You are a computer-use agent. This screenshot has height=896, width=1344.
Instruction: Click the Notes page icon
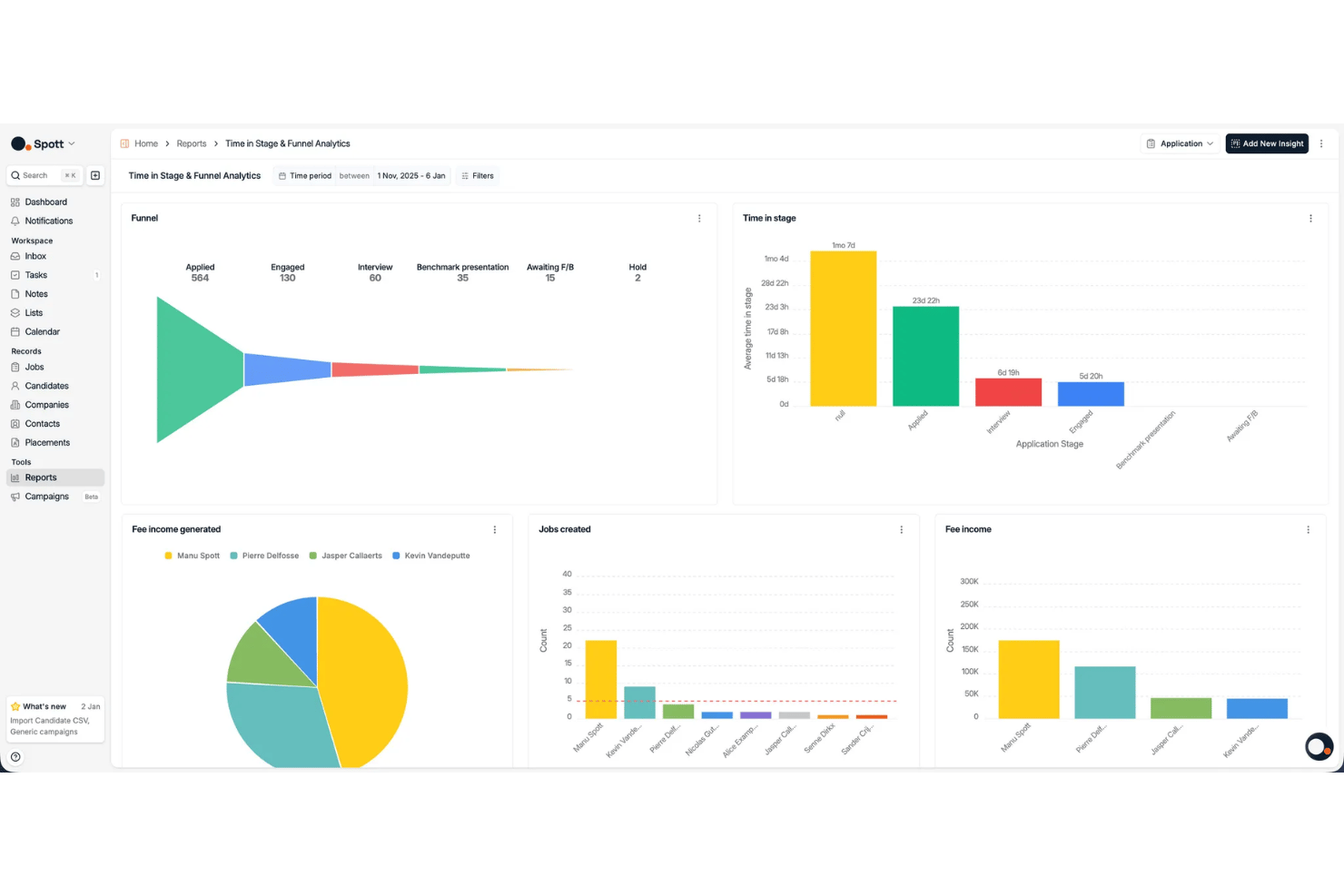tap(15, 294)
